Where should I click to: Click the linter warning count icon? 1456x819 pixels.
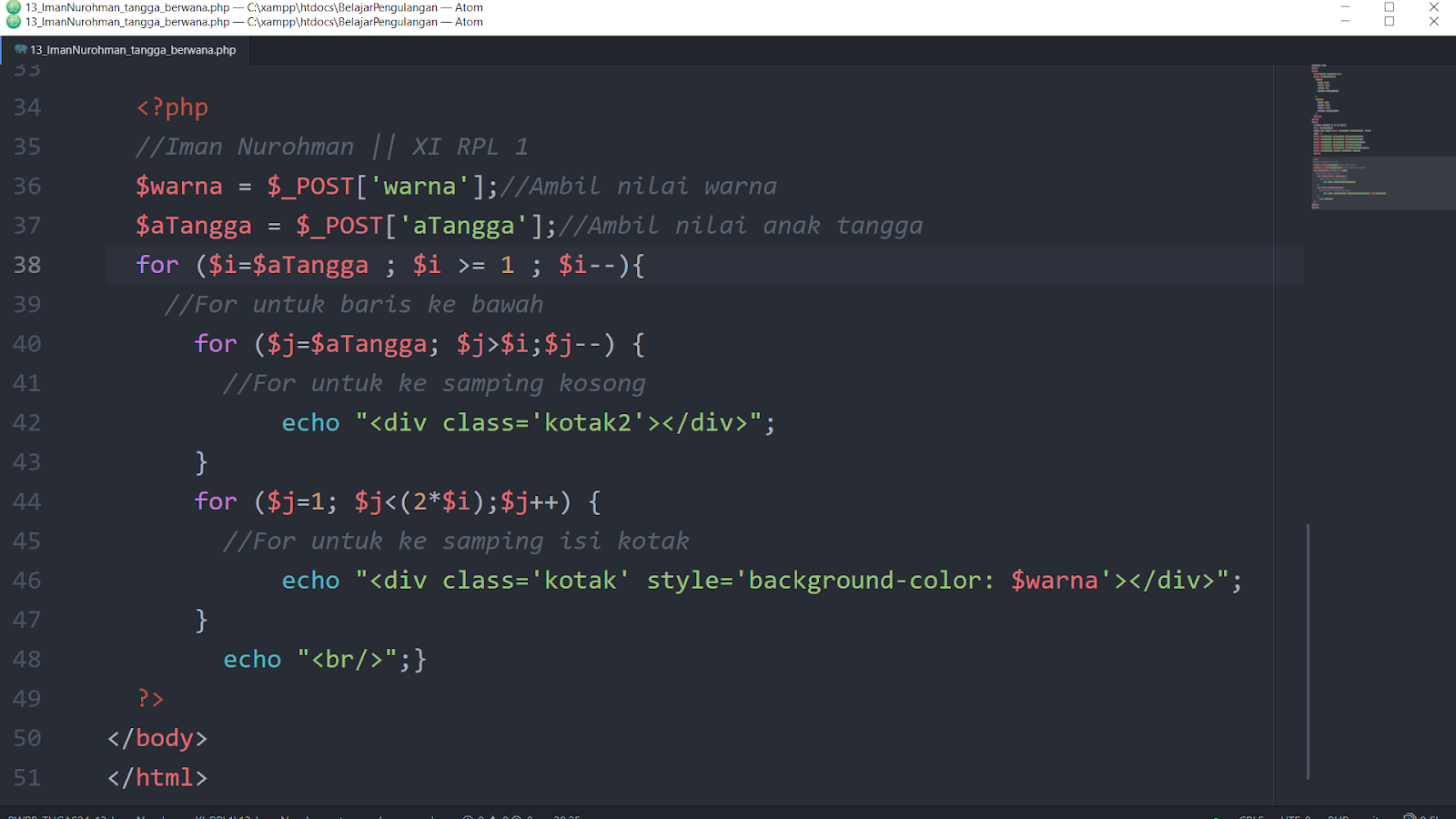494,816
